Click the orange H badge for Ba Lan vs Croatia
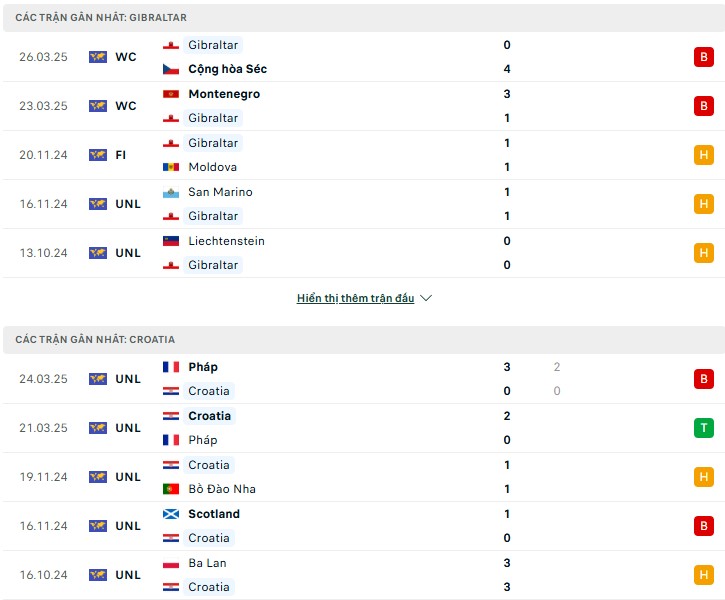Image resolution: width=725 pixels, height=600 pixels. pyautogui.click(x=703, y=575)
